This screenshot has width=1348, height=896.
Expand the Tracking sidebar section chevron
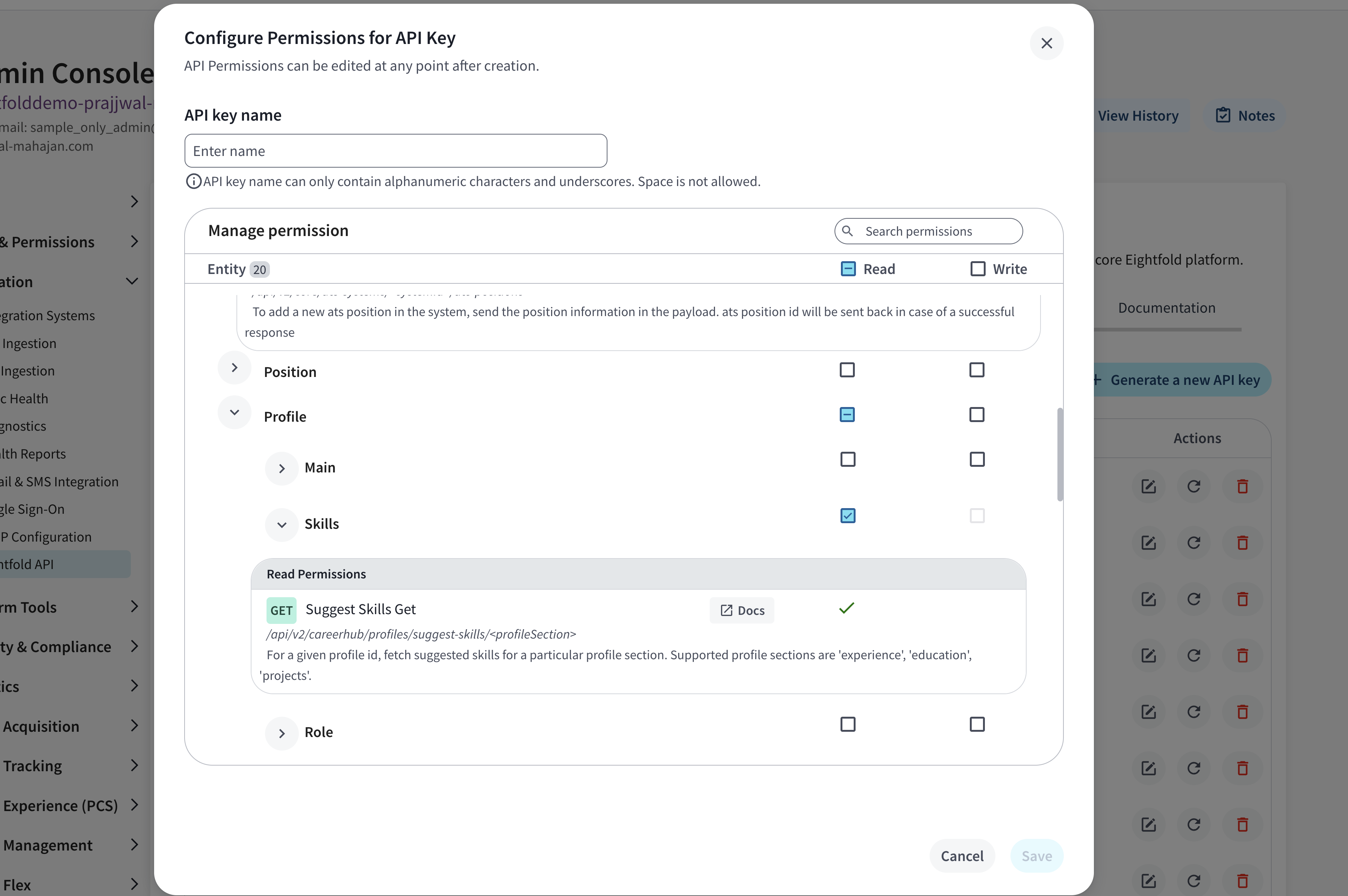coord(134,765)
